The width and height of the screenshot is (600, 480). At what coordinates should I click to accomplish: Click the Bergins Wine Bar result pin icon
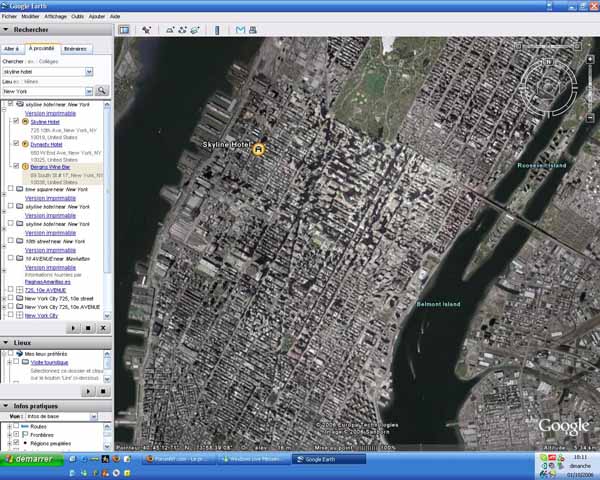25,167
